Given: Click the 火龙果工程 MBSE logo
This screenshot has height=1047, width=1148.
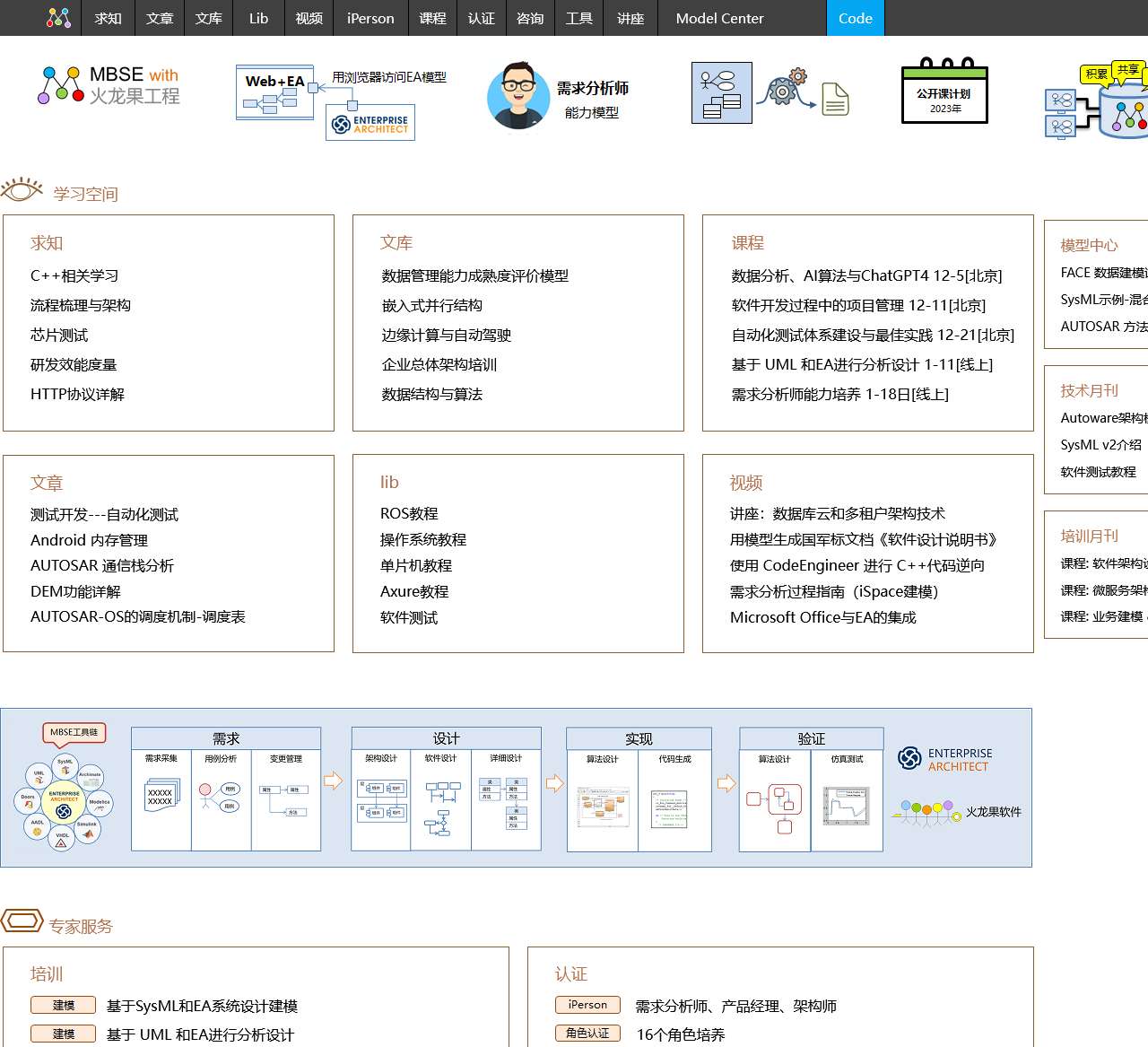Looking at the screenshot, I should [x=108, y=85].
